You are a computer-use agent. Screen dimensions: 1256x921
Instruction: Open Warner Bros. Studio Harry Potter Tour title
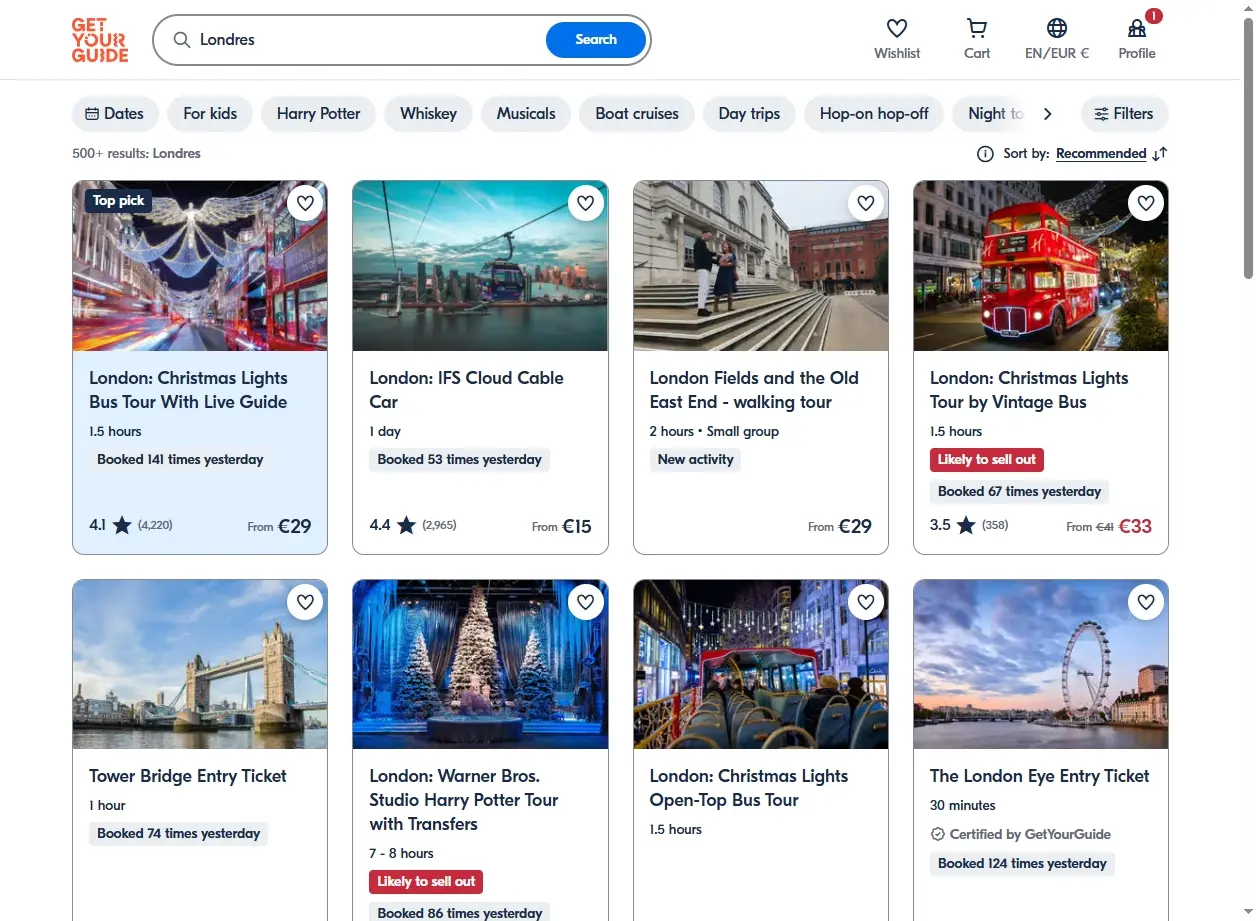464,800
